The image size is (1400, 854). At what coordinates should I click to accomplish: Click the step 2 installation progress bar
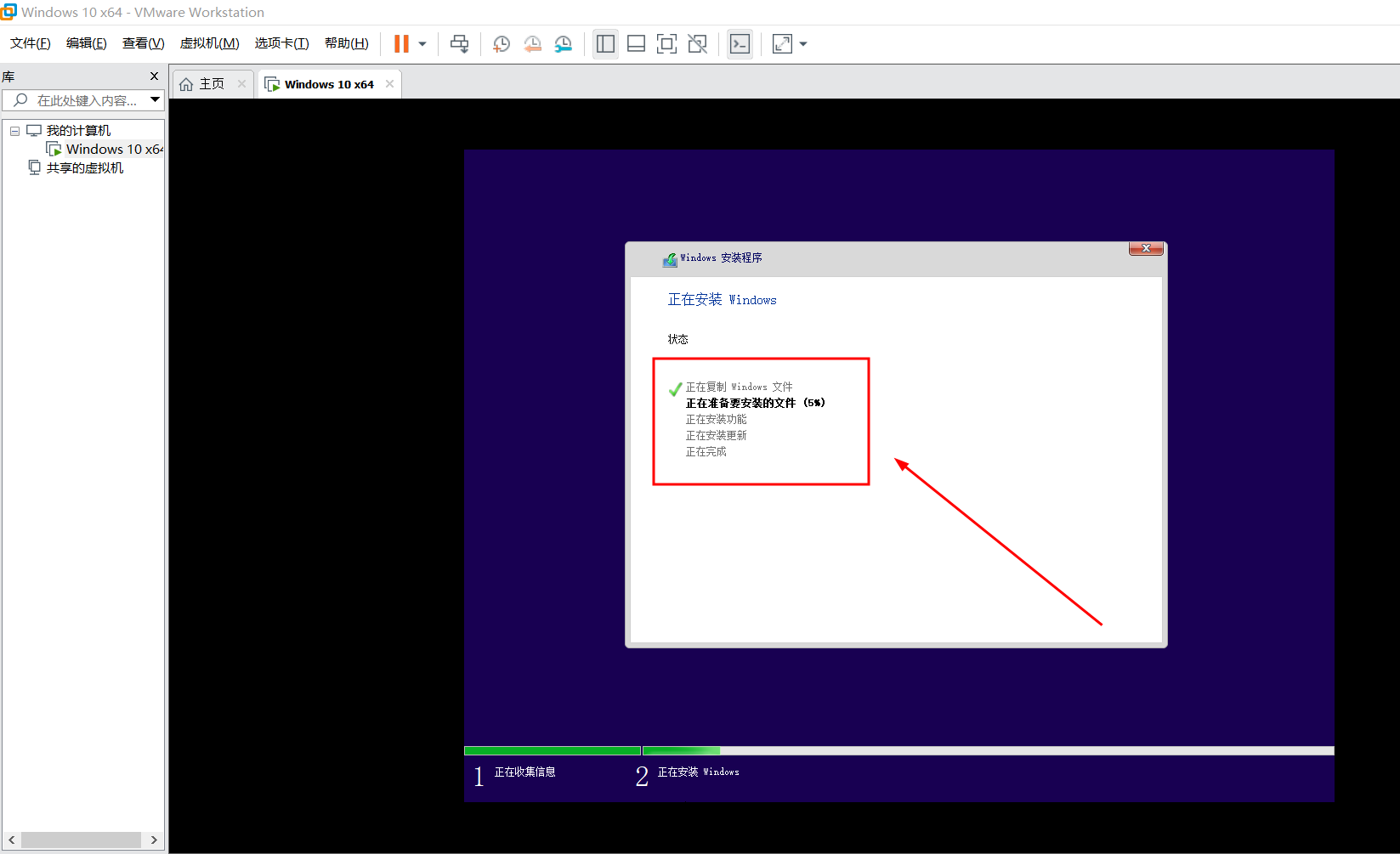[x=989, y=750]
